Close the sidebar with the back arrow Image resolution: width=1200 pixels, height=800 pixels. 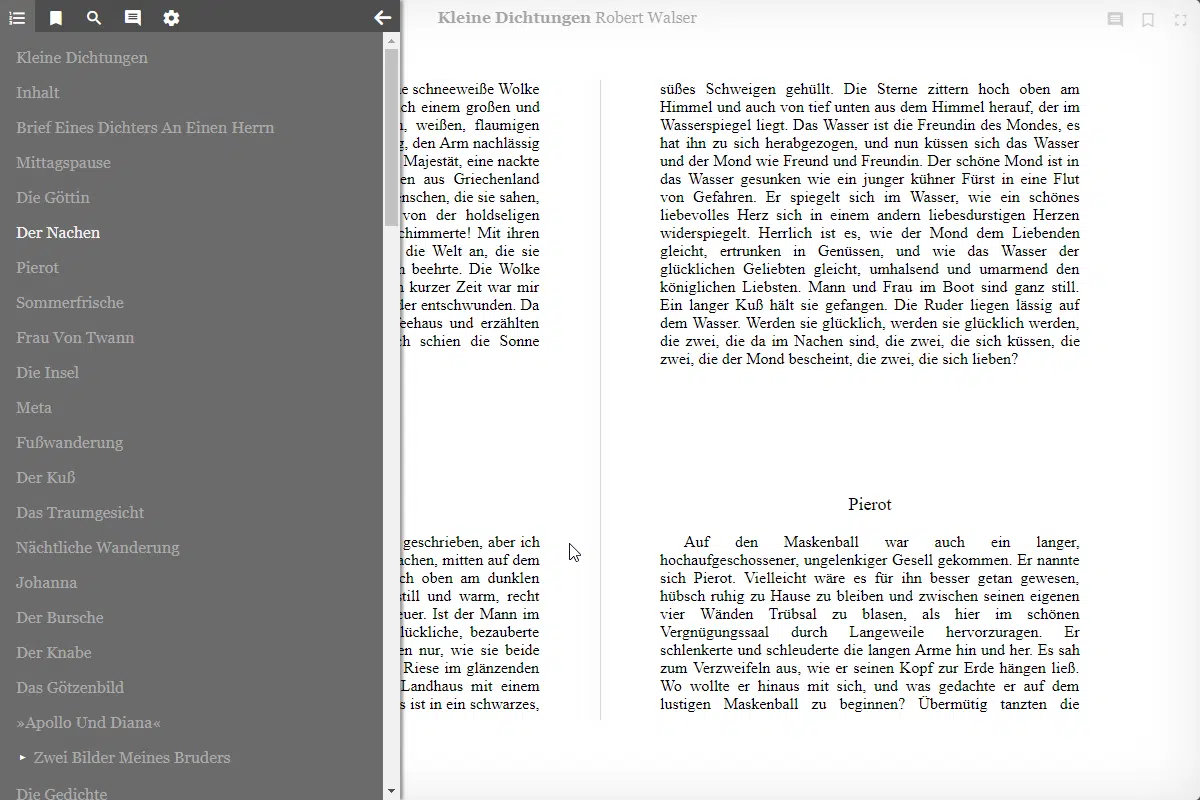pyautogui.click(x=382, y=17)
